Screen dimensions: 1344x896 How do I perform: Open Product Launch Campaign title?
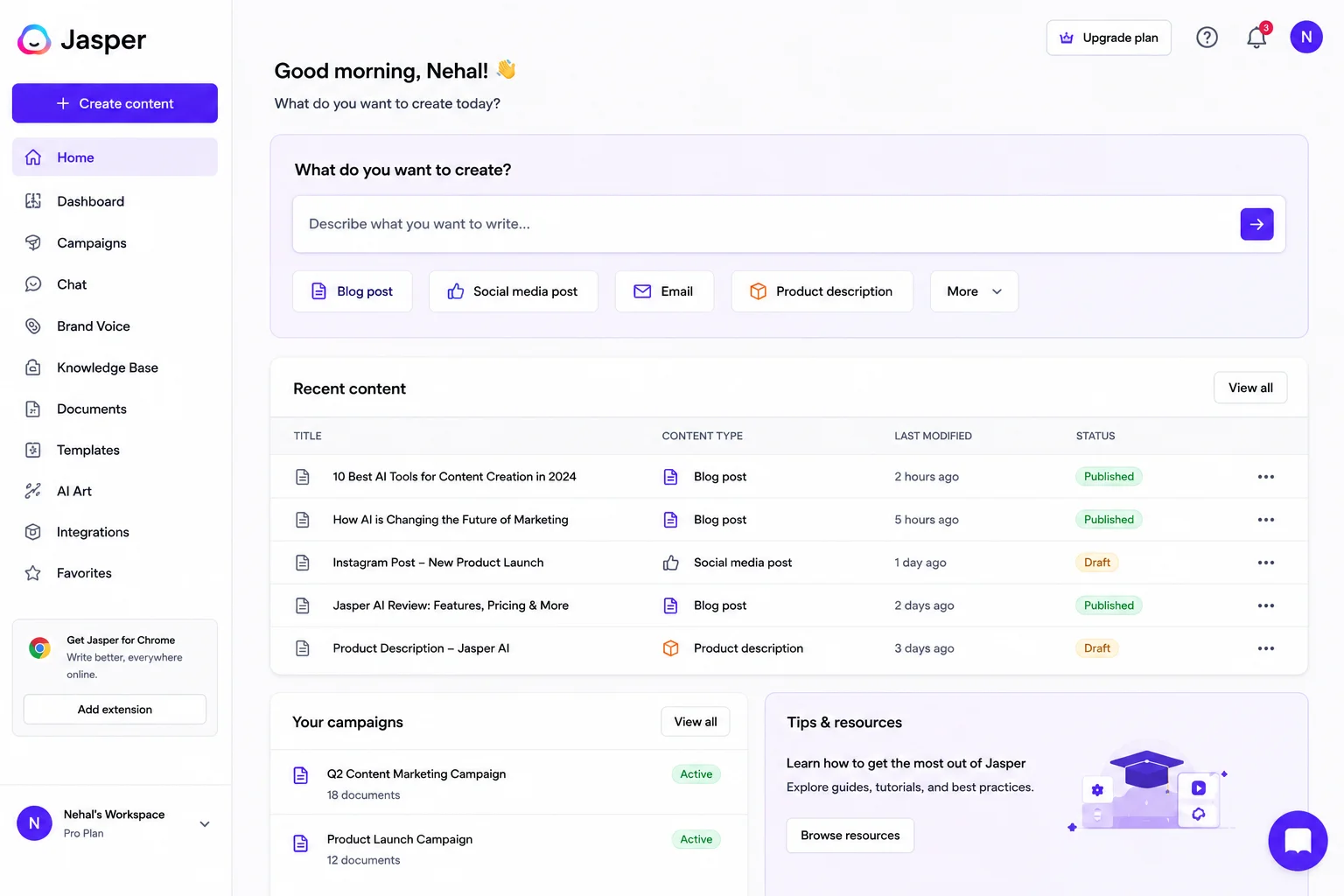coord(400,839)
